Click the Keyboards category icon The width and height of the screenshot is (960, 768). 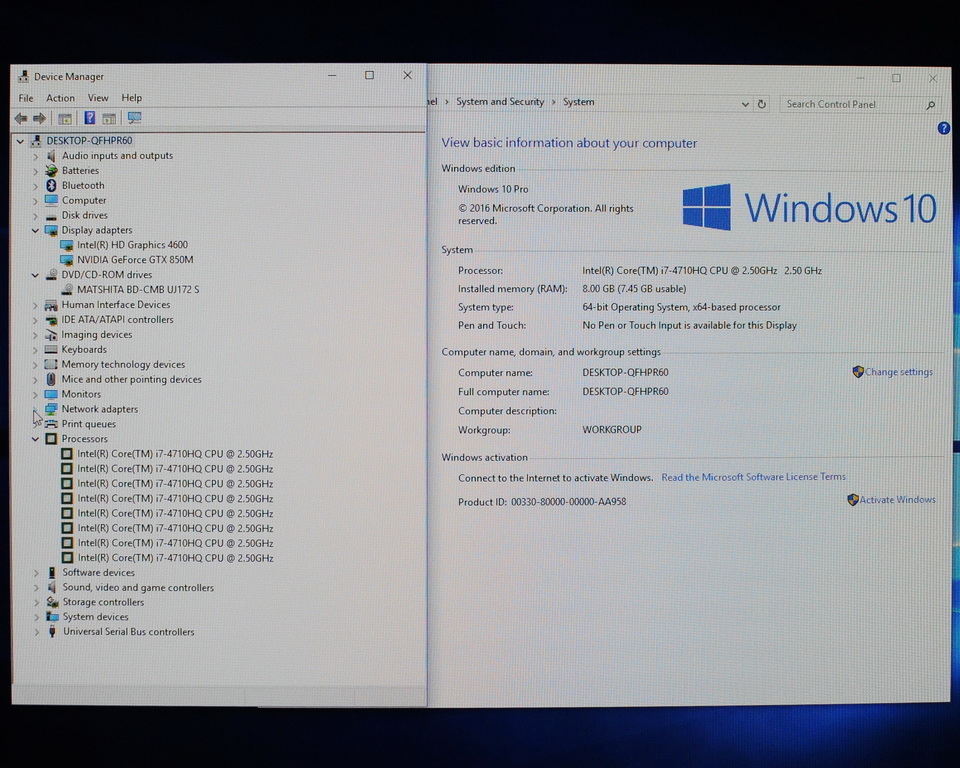coord(51,349)
